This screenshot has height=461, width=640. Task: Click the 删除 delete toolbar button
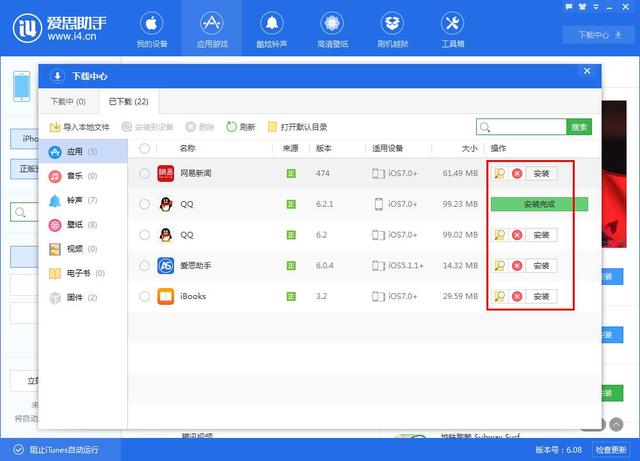pos(200,127)
